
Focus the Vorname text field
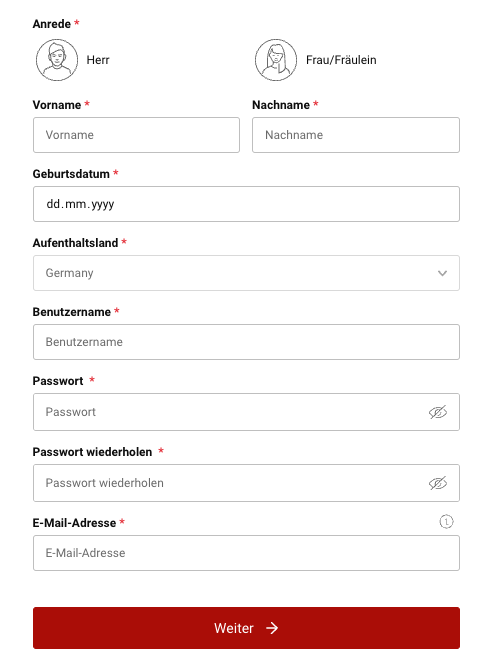pos(136,135)
